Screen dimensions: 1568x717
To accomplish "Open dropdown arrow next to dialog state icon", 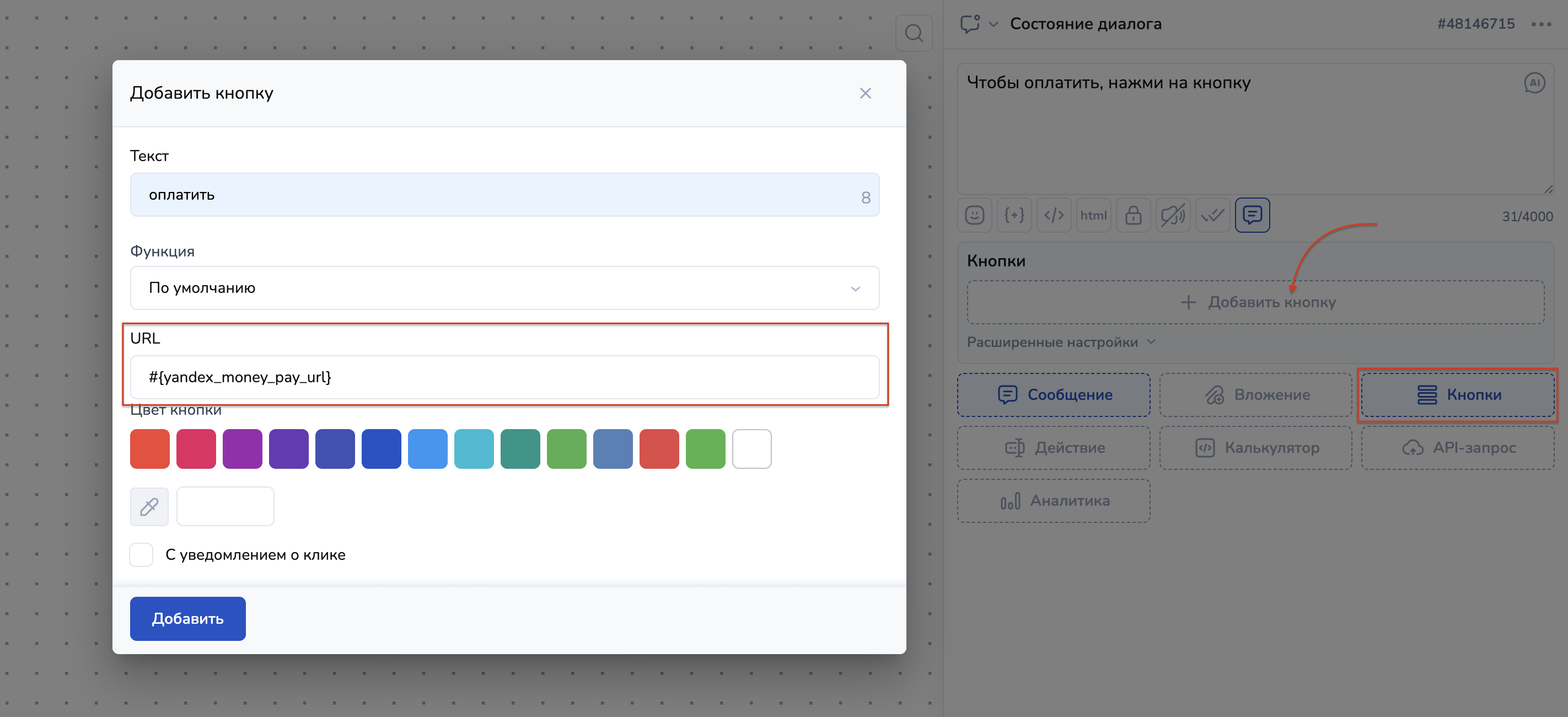I will (994, 24).
